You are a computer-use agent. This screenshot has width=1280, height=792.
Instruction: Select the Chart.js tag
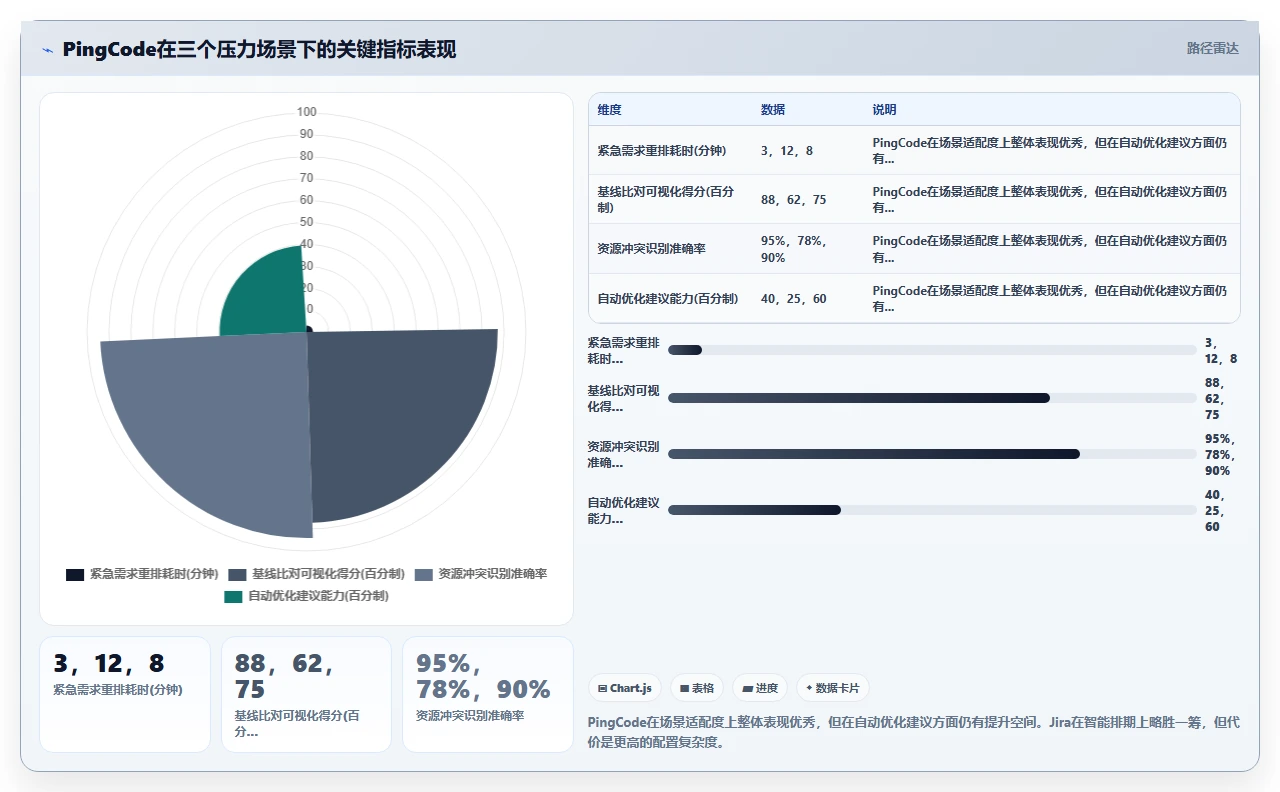click(625, 688)
